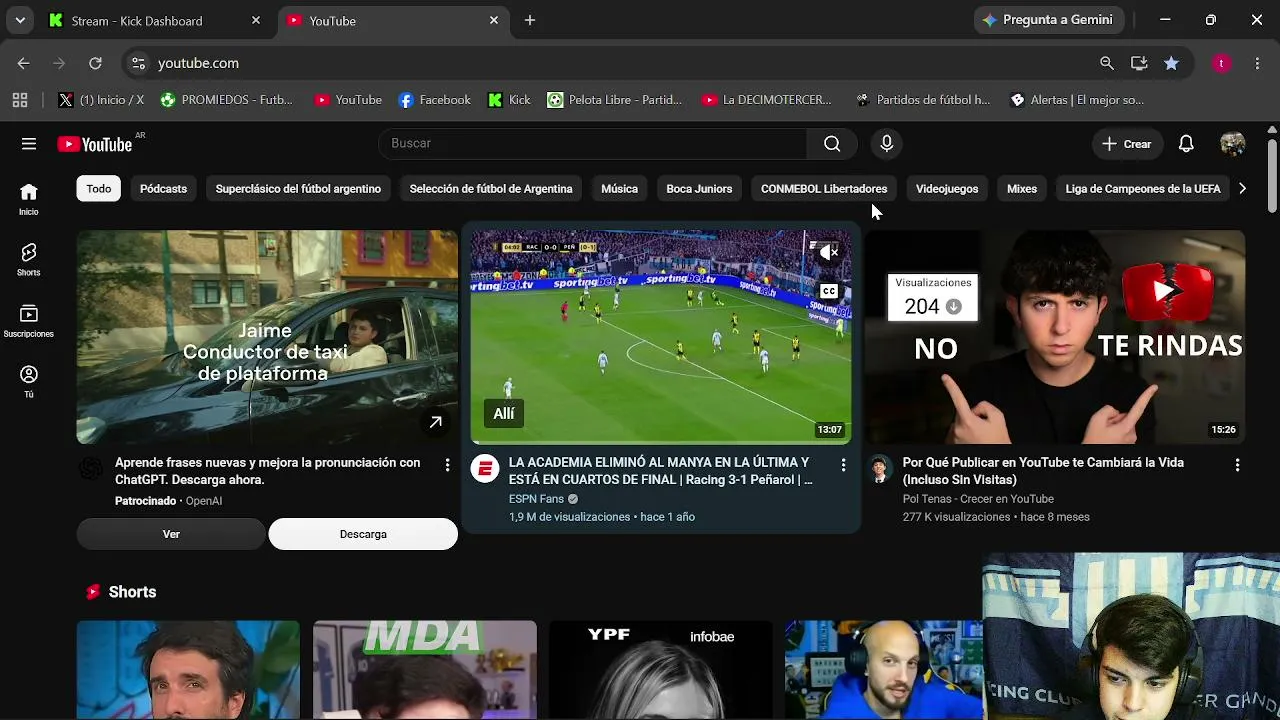Select the Boca Juniors filter chip
The width and height of the screenshot is (1280, 720).
click(x=699, y=189)
